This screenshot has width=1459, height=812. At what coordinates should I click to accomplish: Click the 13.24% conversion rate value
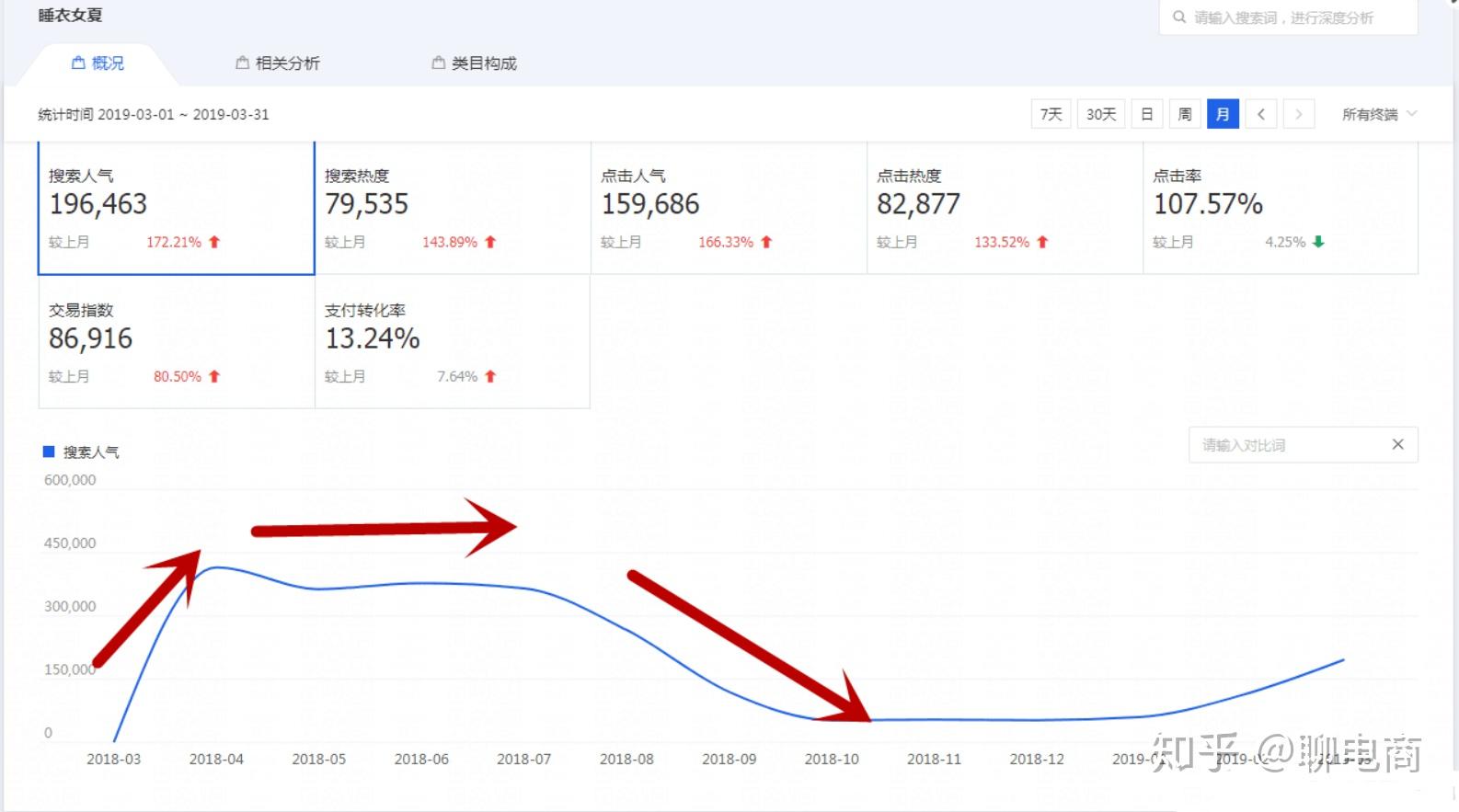pos(373,338)
